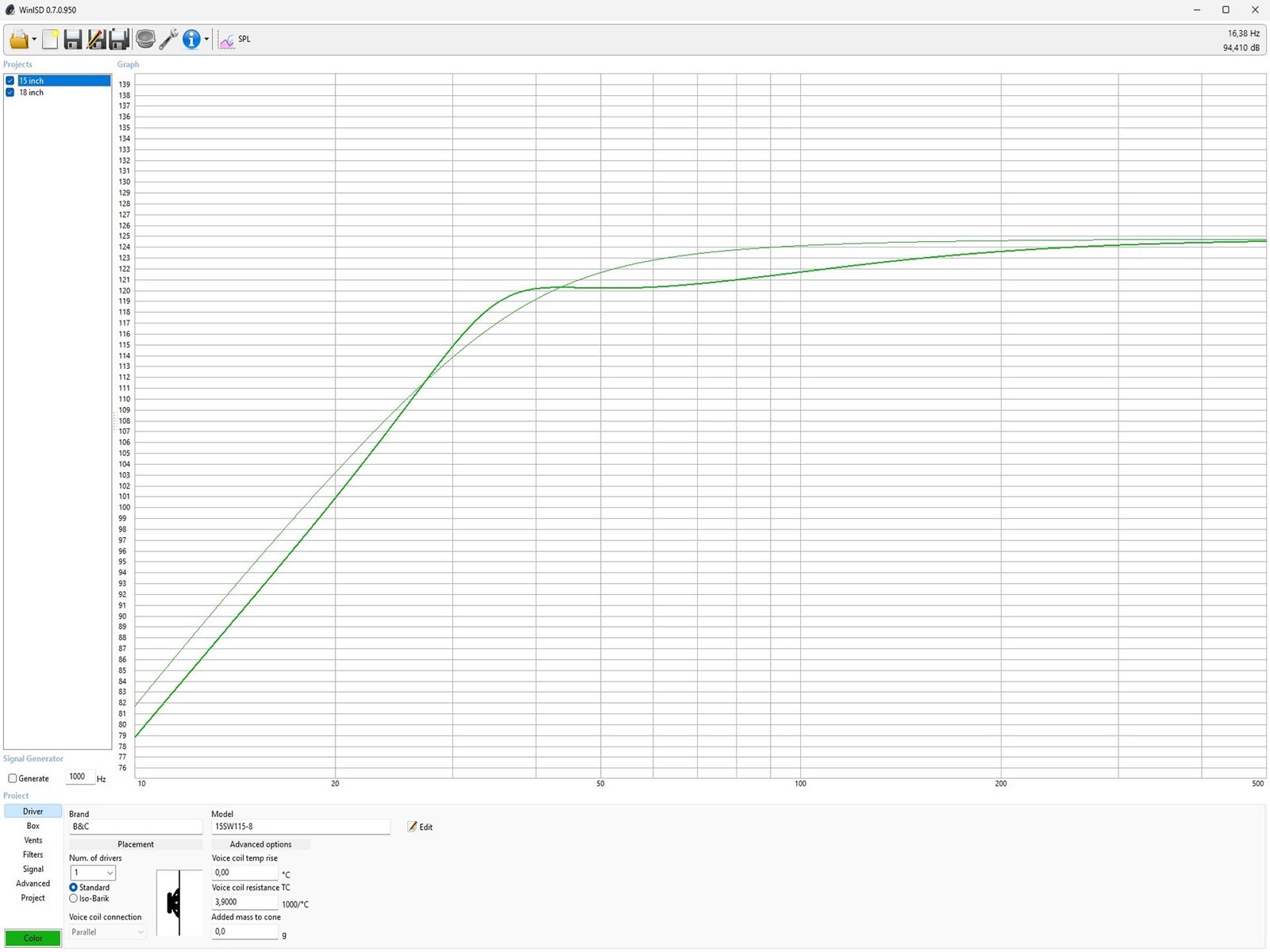Image resolution: width=1270 pixels, height=952 pixels.
Task: Click the open project folder icon
Action: pyautogui.click(x=17, y=39)
